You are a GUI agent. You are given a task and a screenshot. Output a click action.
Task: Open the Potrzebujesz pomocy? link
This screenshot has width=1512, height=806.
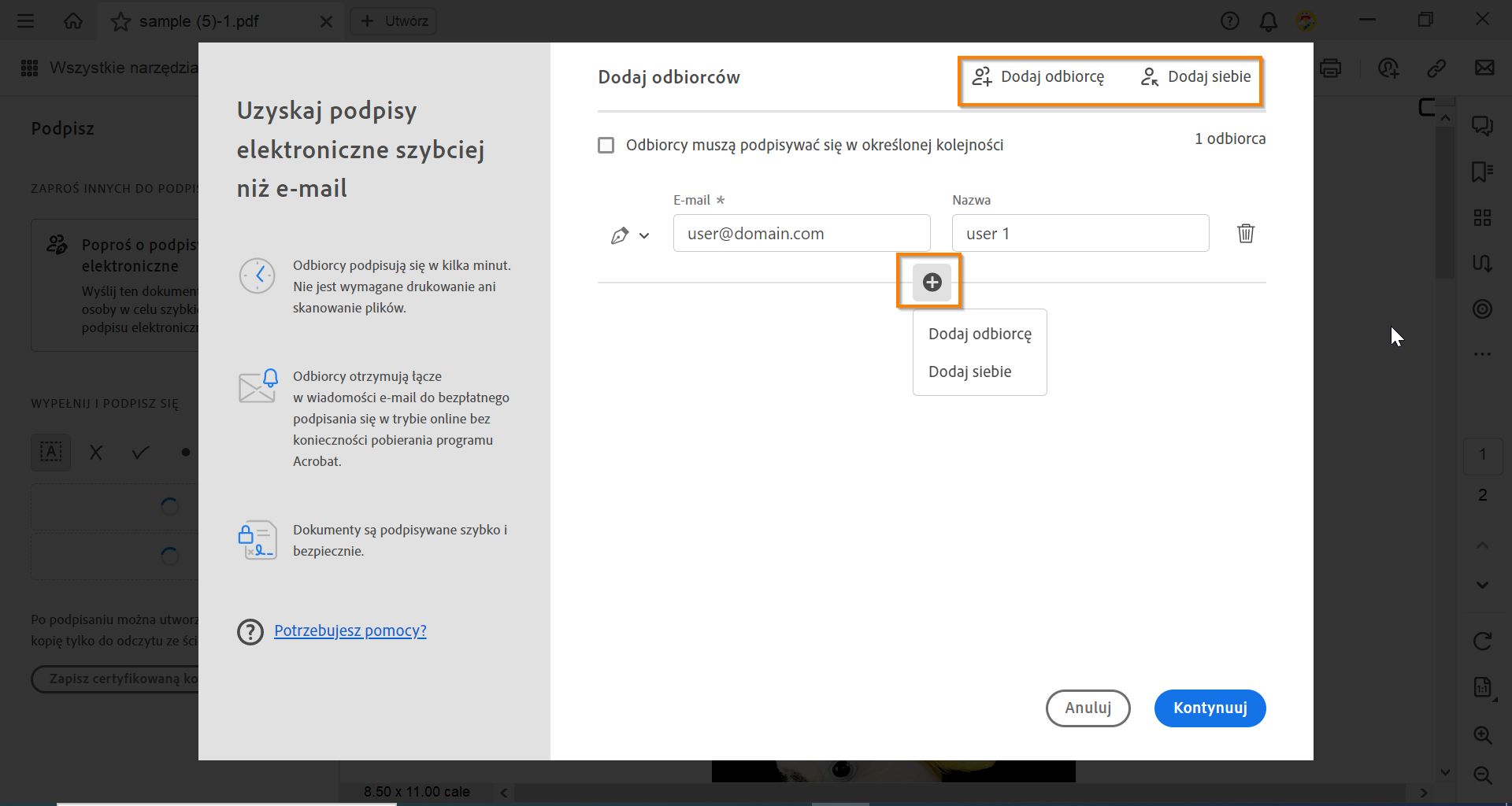350,630
